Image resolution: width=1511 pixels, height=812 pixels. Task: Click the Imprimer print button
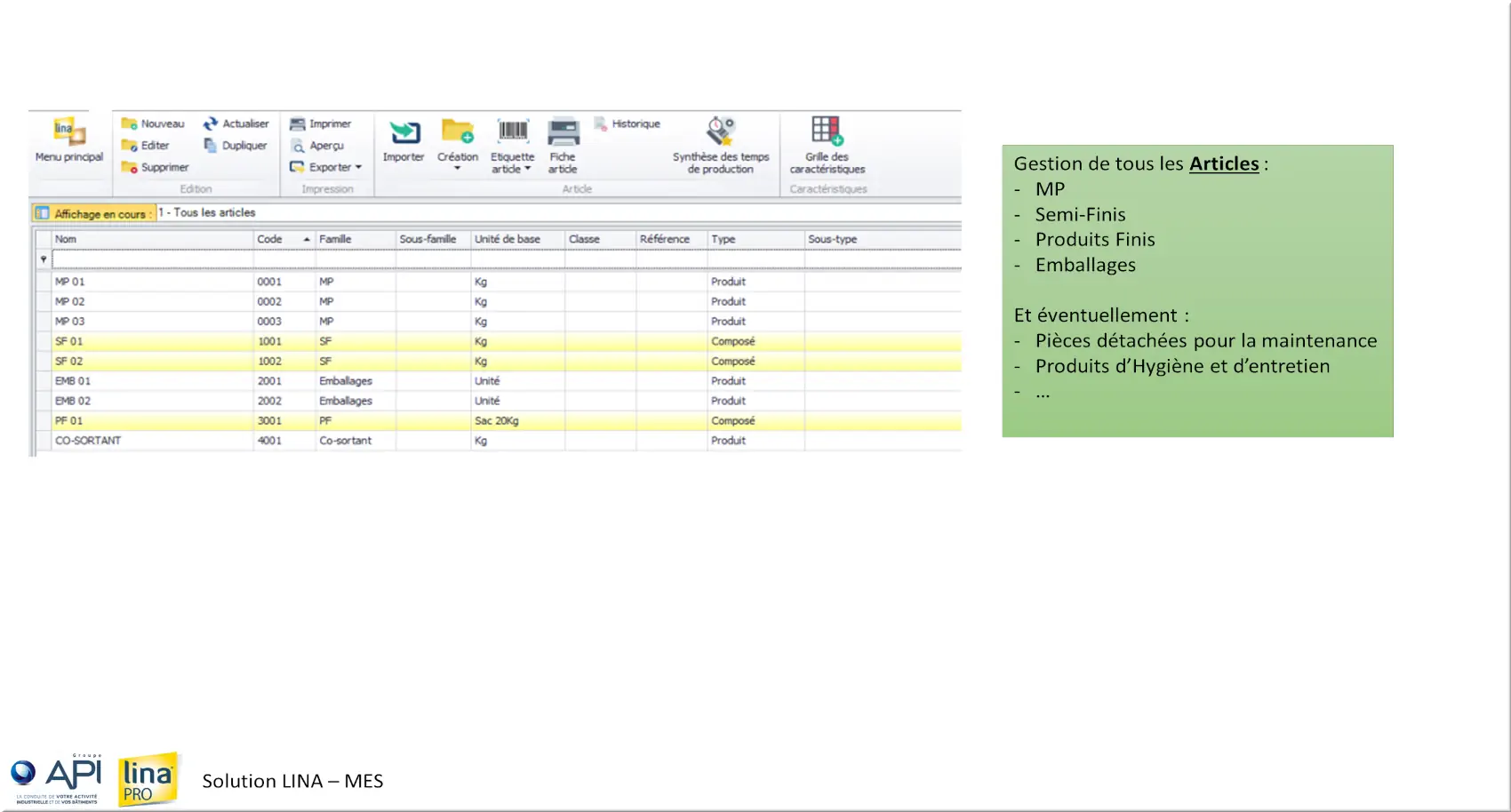point(320,123)
